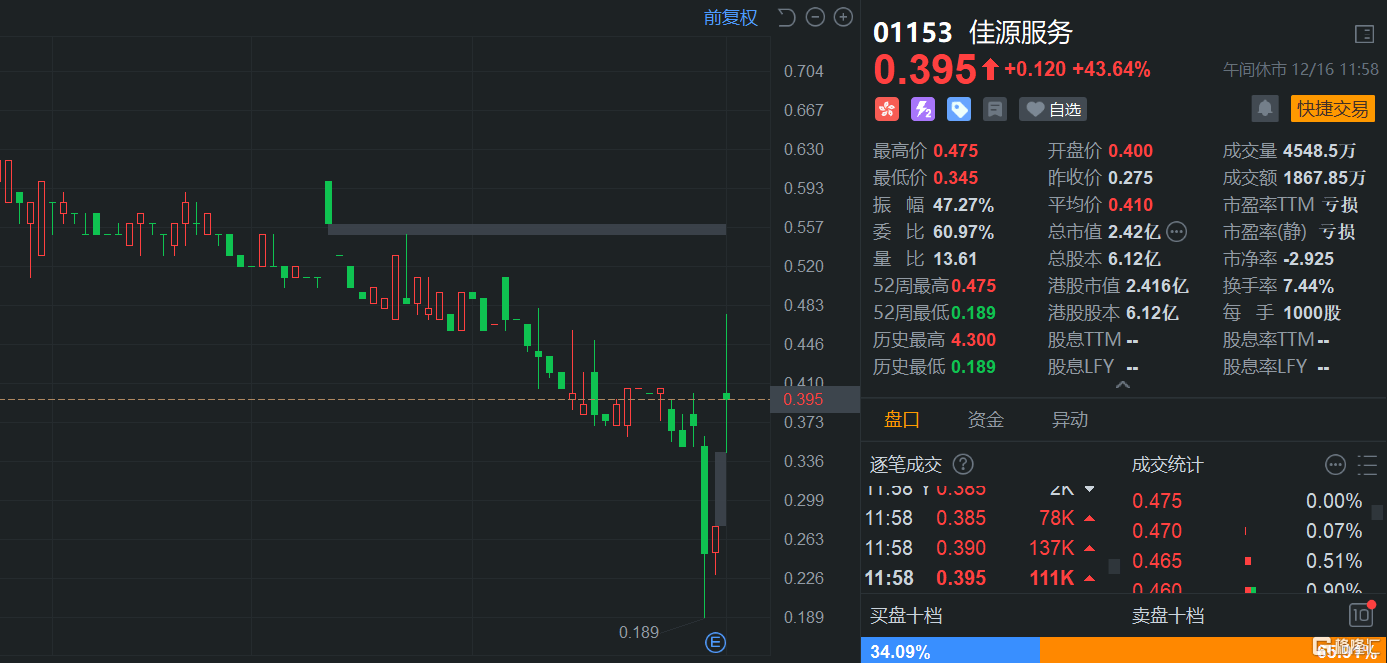Select the 11:58 0.390 137K trade row

click(980, 548)
